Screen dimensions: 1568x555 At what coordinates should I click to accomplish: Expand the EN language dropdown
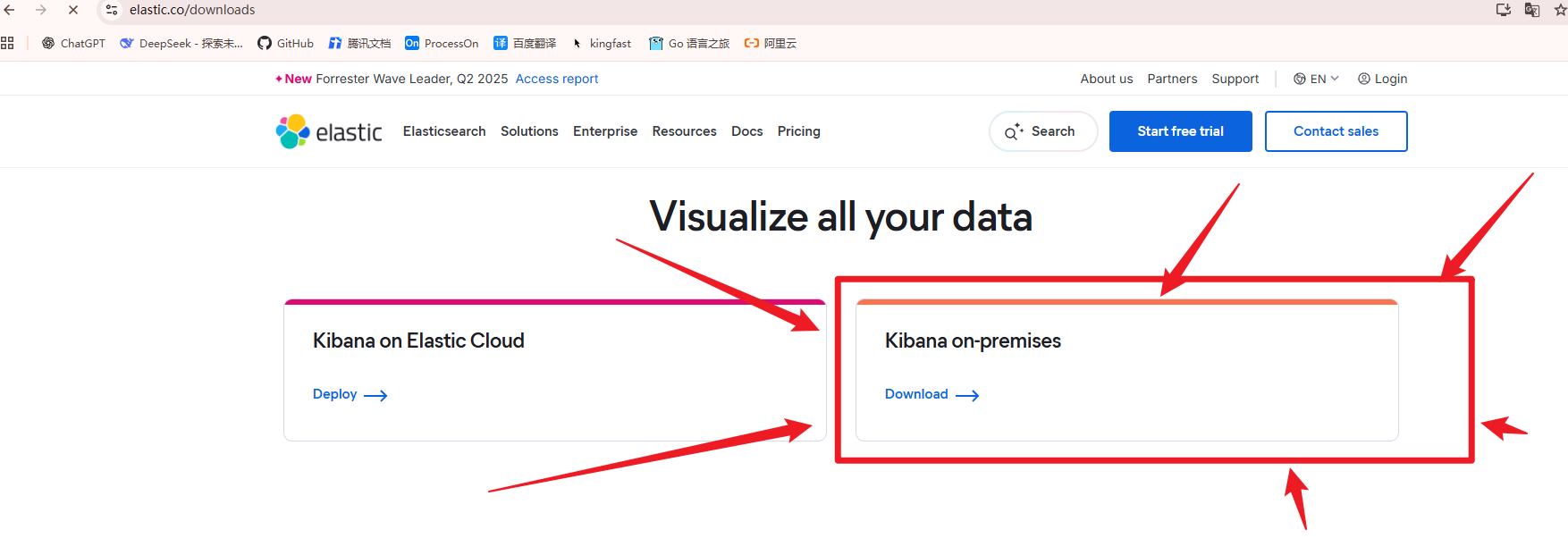click(1316, 79)
